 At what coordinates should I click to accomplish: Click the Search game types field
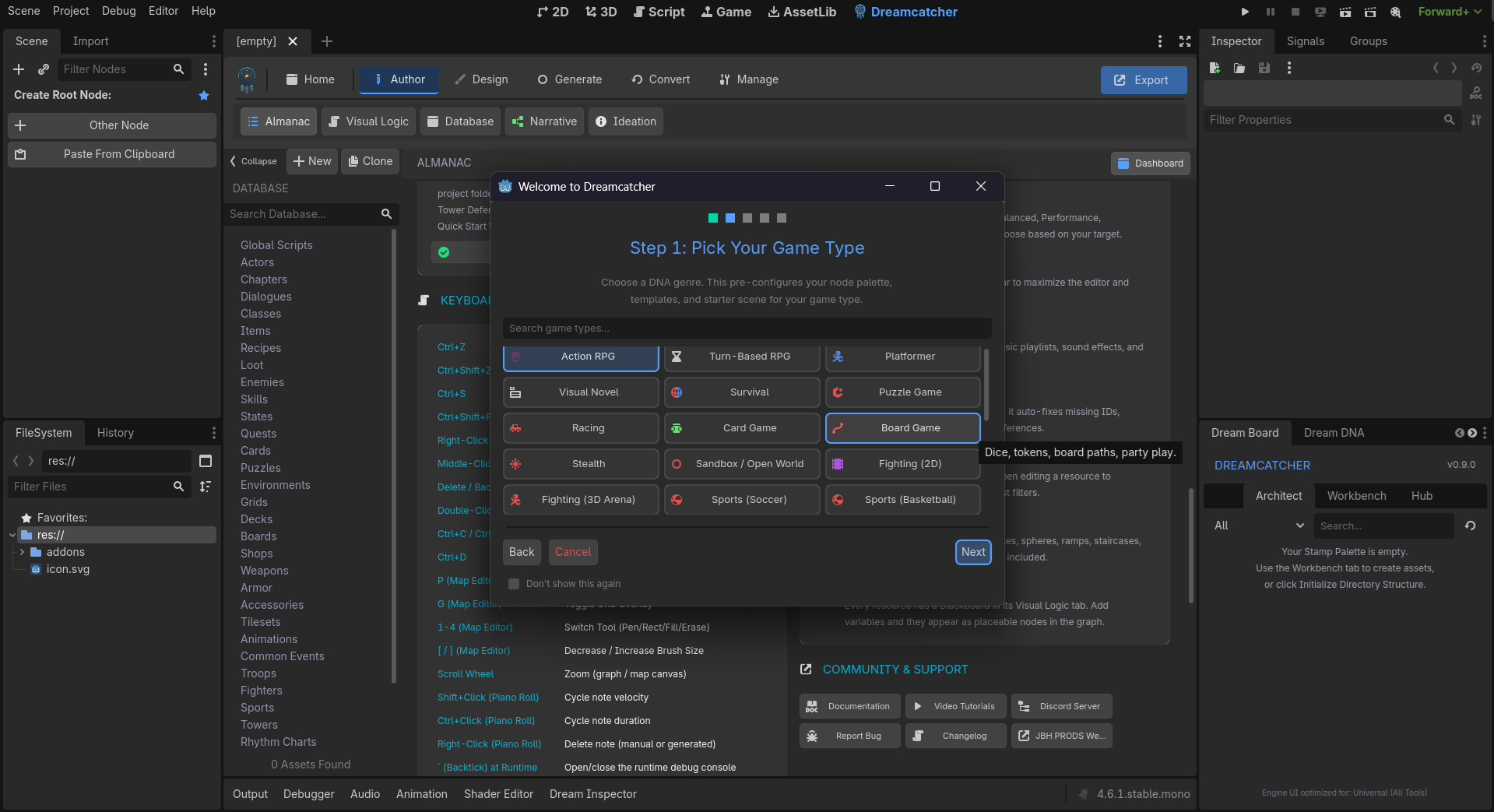point(747,329)
